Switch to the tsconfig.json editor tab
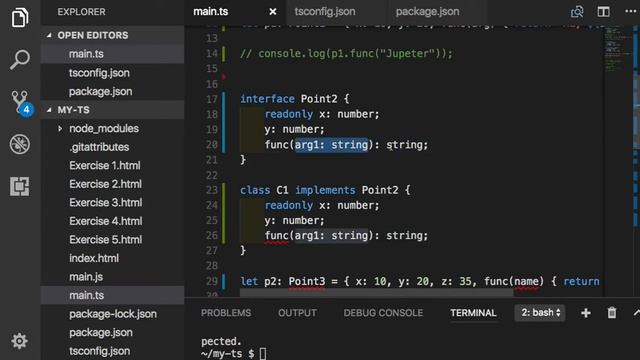The width and height of the screenshot is (640, 360). (325, 11)
